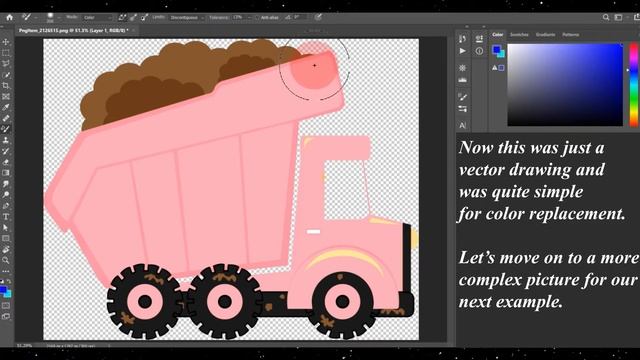Open the Mode dropdown set to Color
640x360 pixels.
pyautogui.click(x=97, y=18)
